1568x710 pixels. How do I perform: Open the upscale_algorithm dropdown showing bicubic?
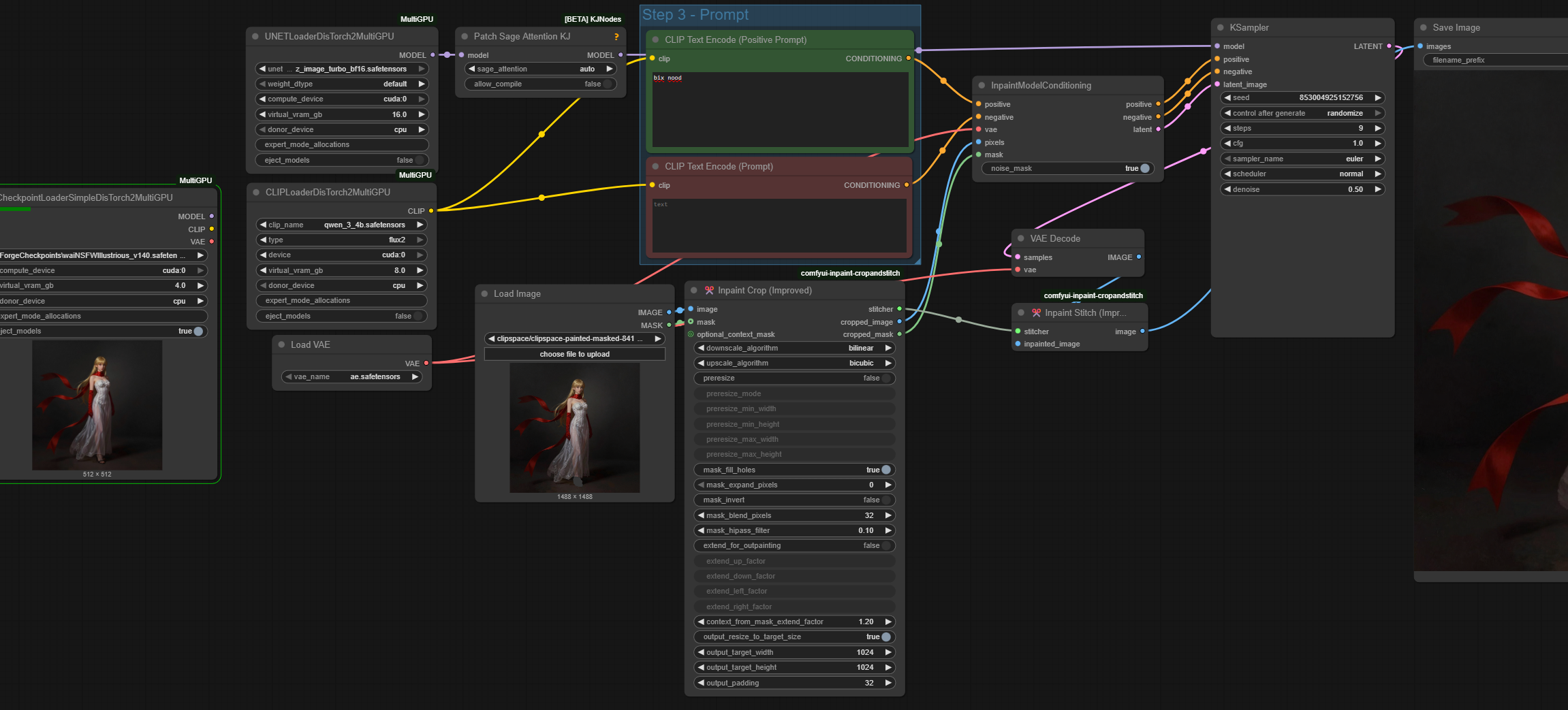click(795, 364)
